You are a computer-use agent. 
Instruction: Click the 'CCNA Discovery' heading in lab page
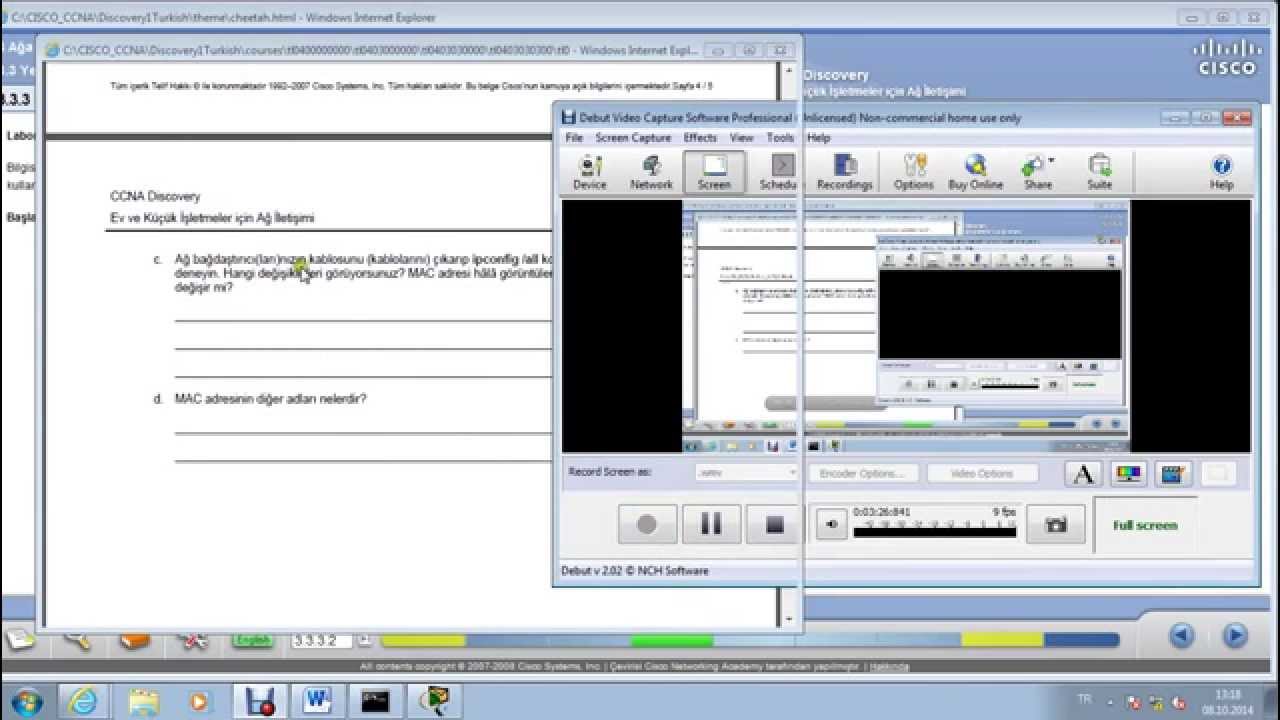[x=155, y=197]
